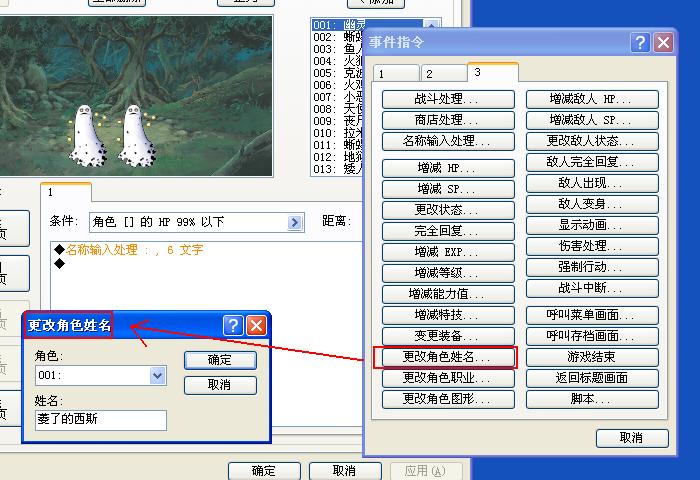
Task: Click 取消 at bottom of main window
Action: click(345, 471)
